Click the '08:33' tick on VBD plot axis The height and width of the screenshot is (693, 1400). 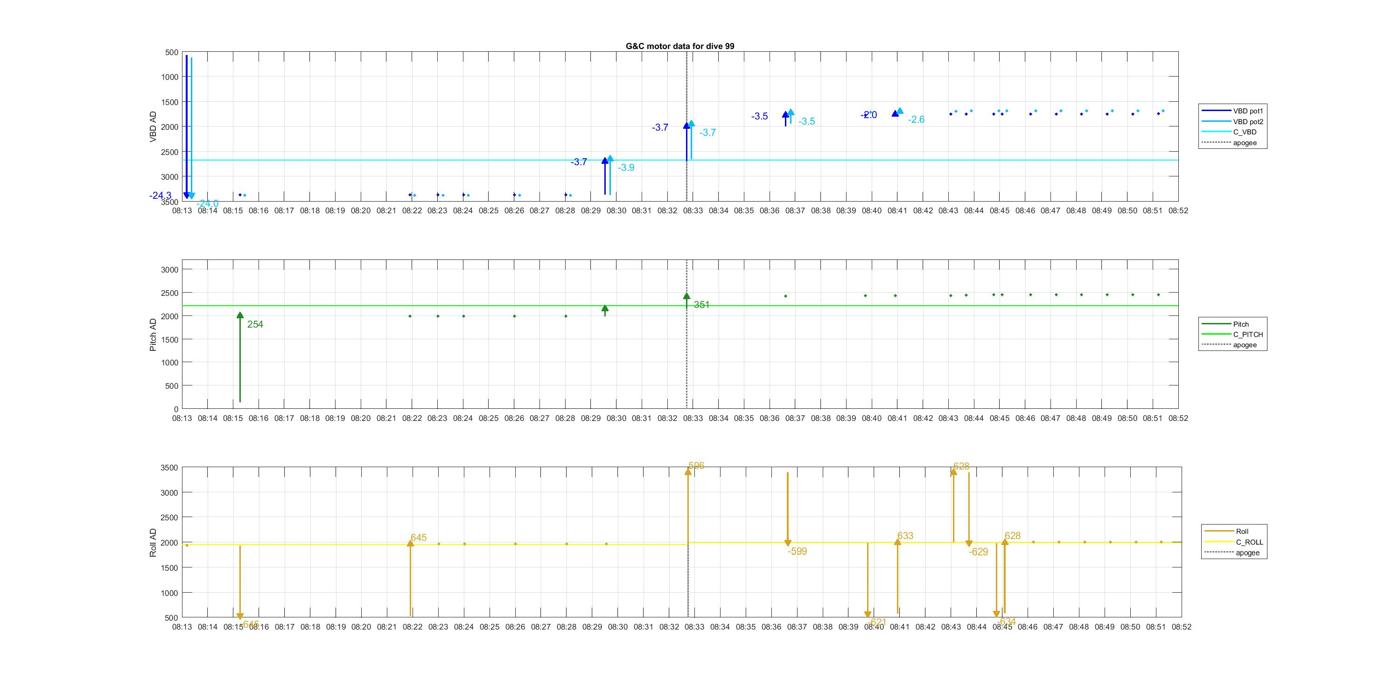pyautogui.click(x=693, y=211)
